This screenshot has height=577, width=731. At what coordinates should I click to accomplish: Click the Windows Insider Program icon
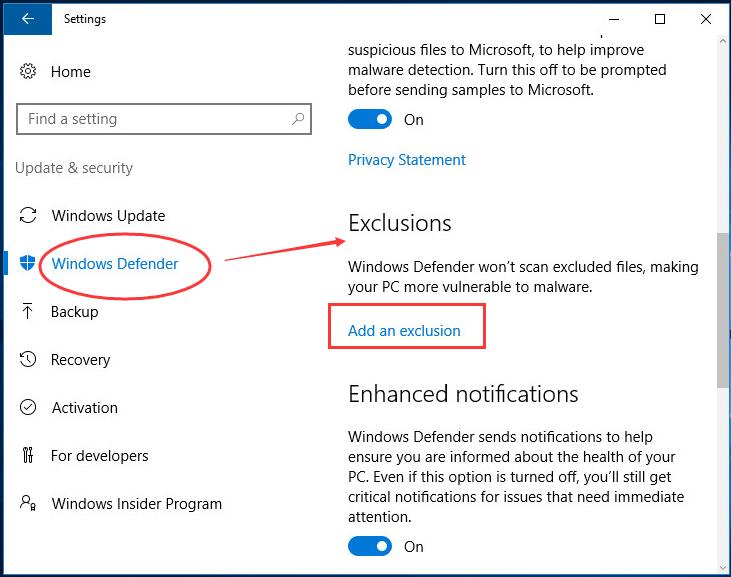tap(29, 504)
